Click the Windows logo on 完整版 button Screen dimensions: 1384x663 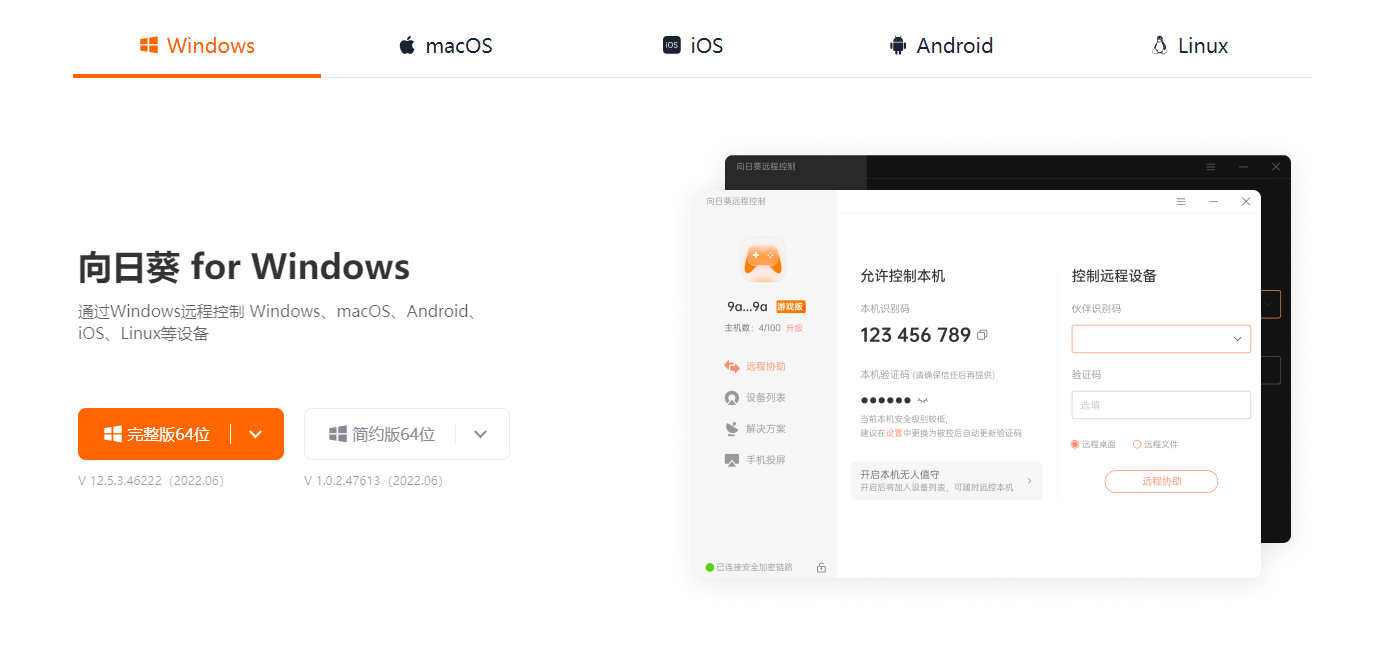[x=113, y=434]
